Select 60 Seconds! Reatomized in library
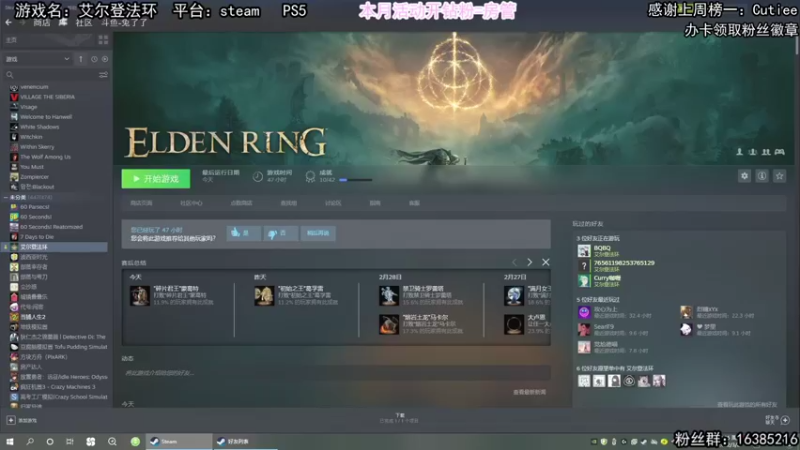The height and width of the screenshot is (450, 800). click(x=51, y=227)
